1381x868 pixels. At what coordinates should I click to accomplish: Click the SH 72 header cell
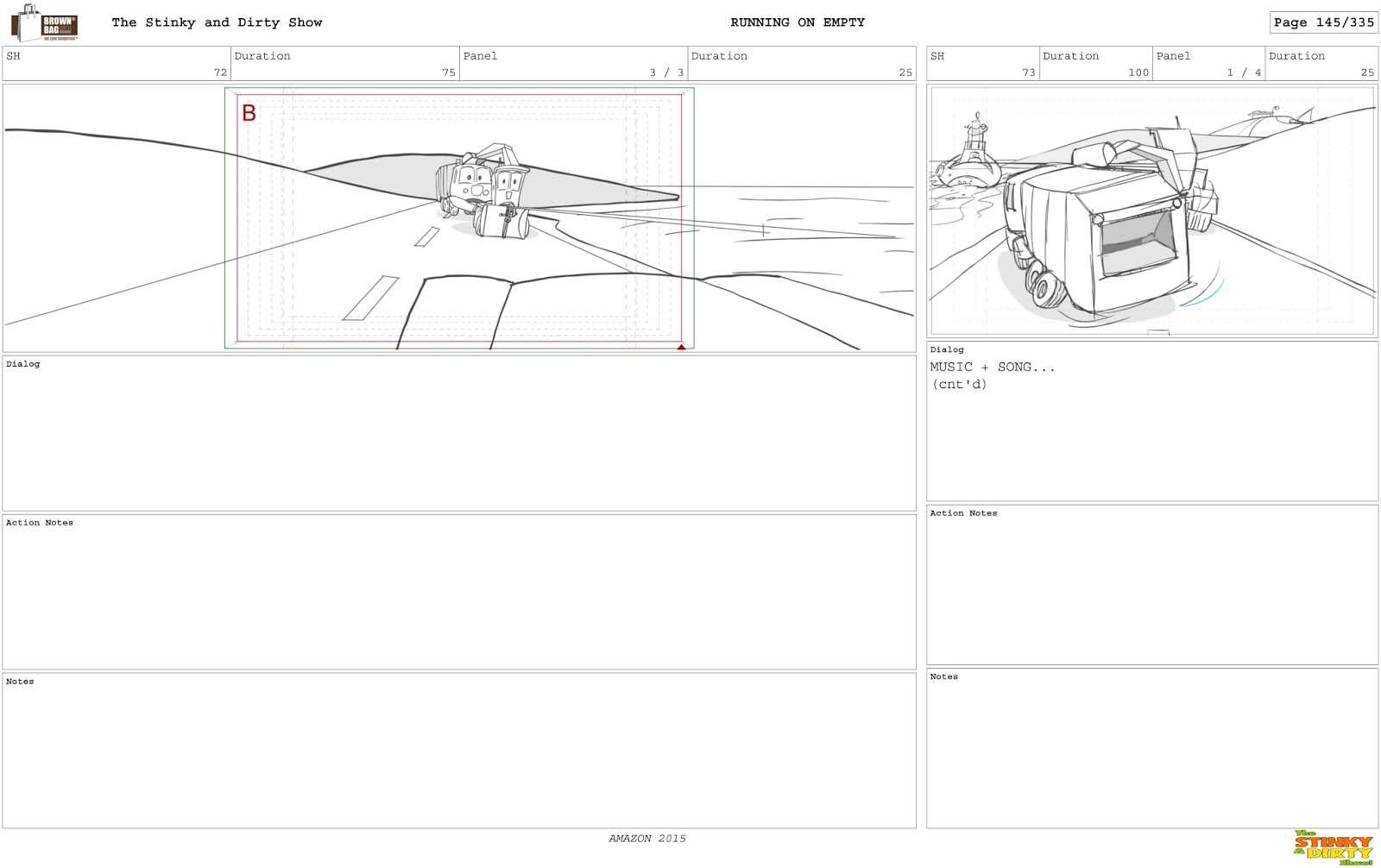117,64
